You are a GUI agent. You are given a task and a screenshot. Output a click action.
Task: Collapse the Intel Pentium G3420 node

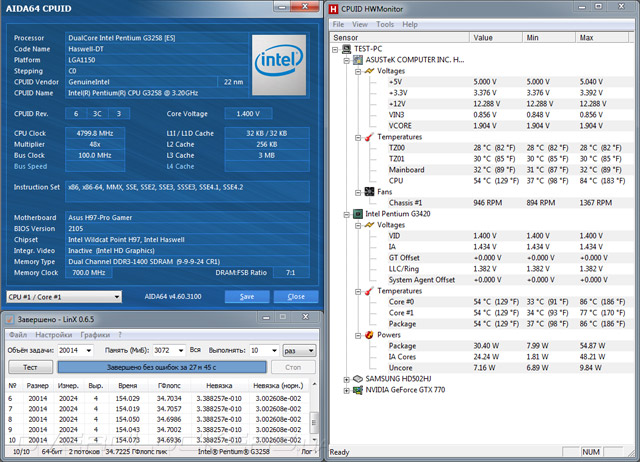[x=347, y=214]
